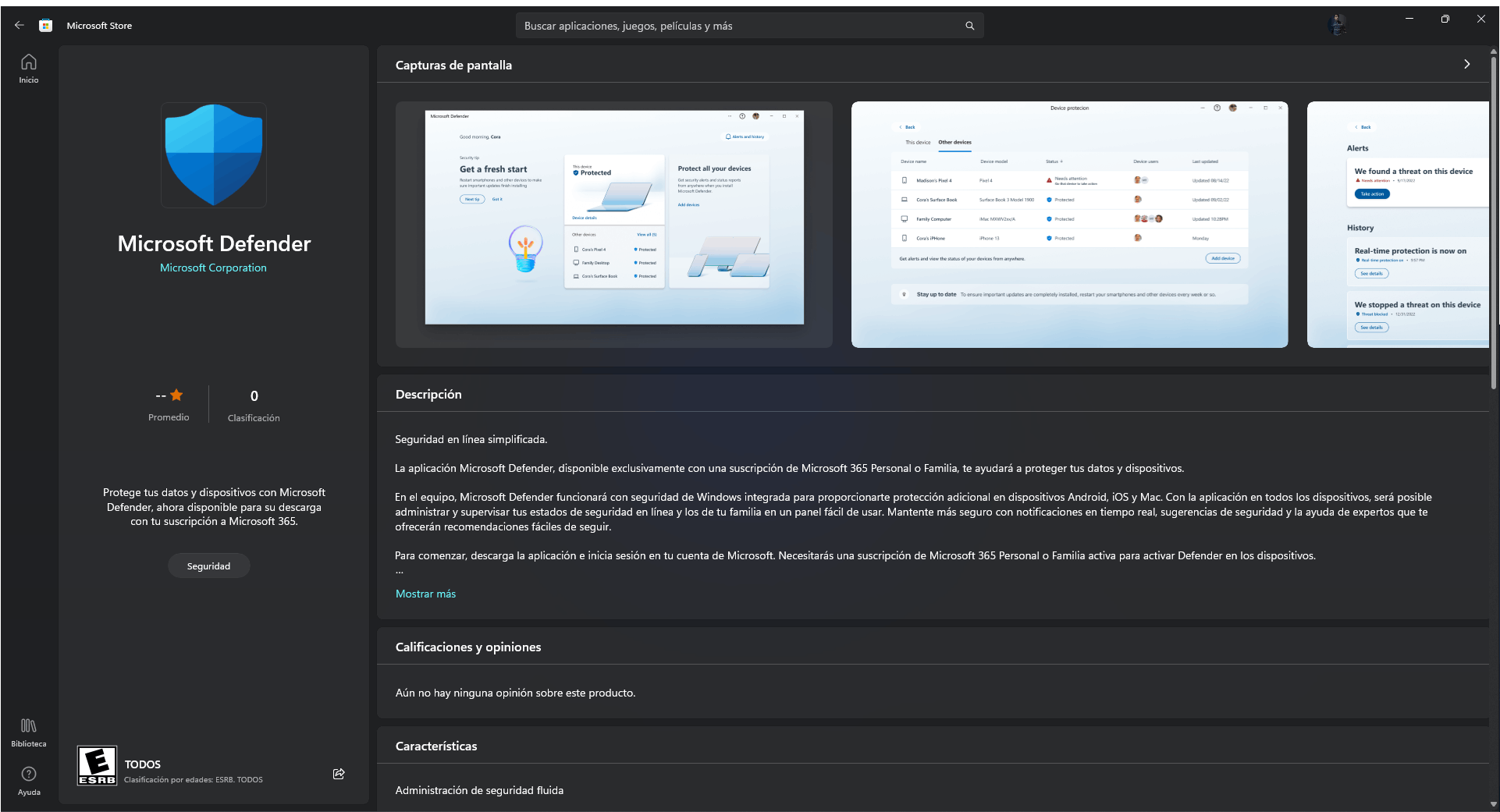Click the Seguridad category button
The height and width of the screenshot is (812, 1500).
[209, 566]
